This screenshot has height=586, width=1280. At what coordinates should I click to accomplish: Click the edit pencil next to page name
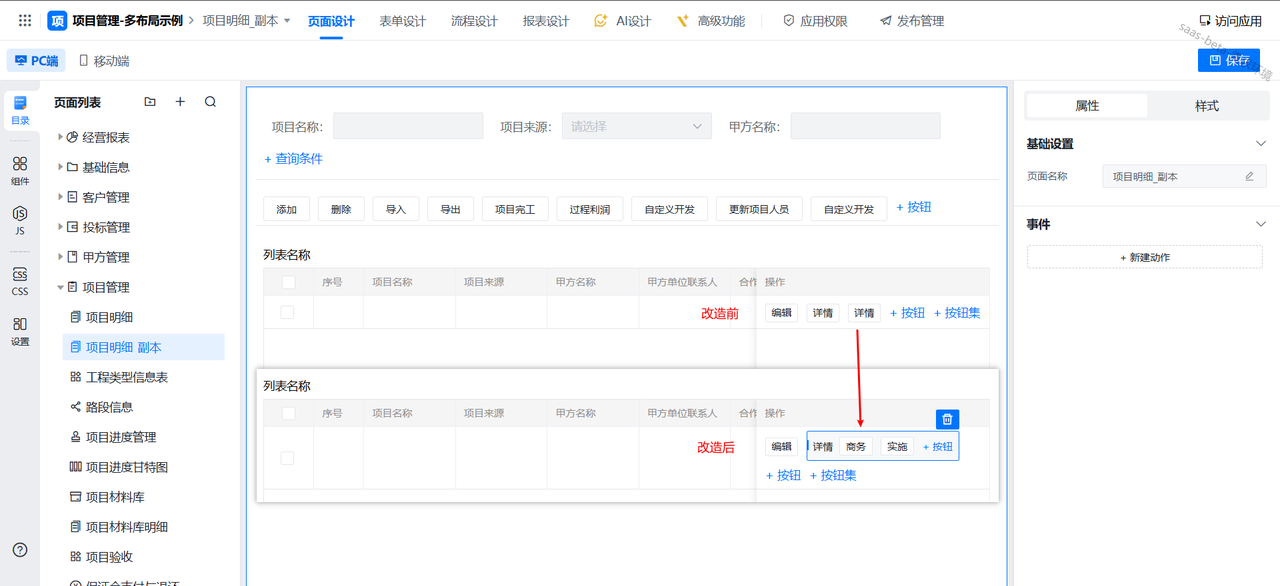[1249, 177]
